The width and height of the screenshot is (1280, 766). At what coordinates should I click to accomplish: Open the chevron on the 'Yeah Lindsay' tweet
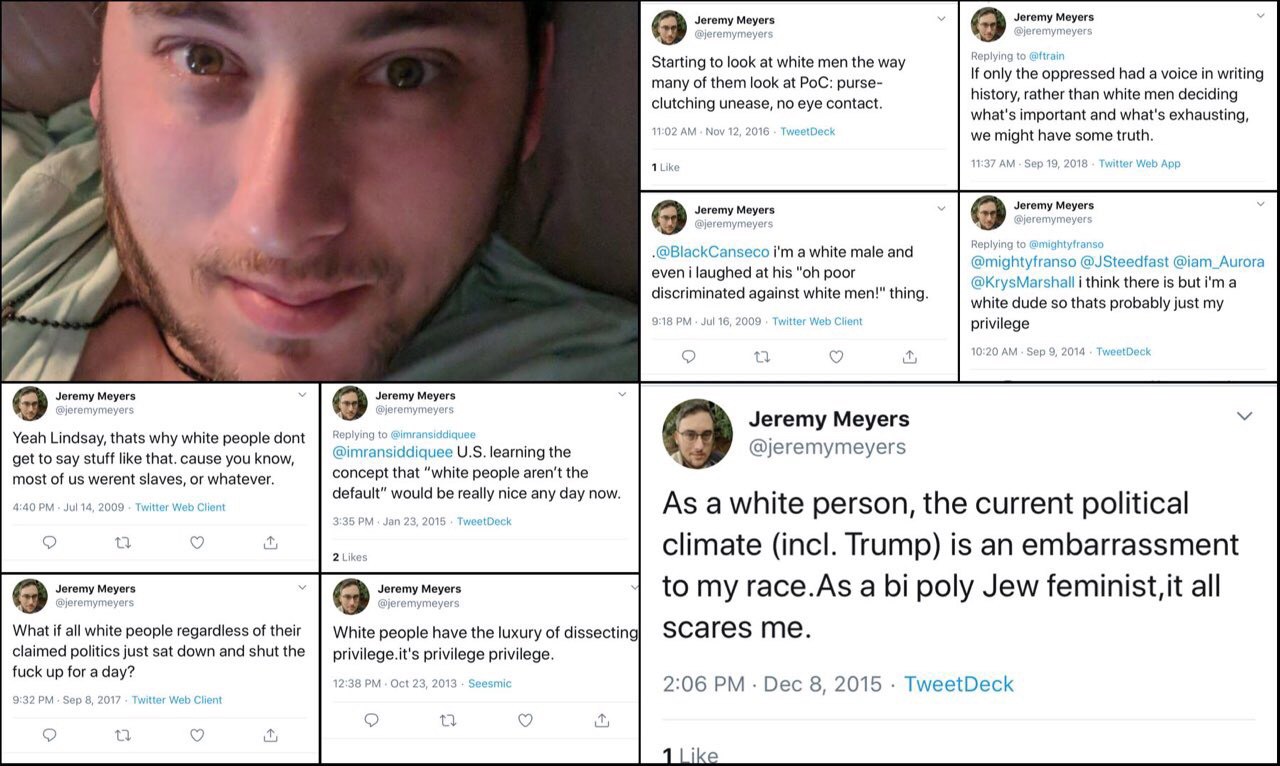point(302,394)
